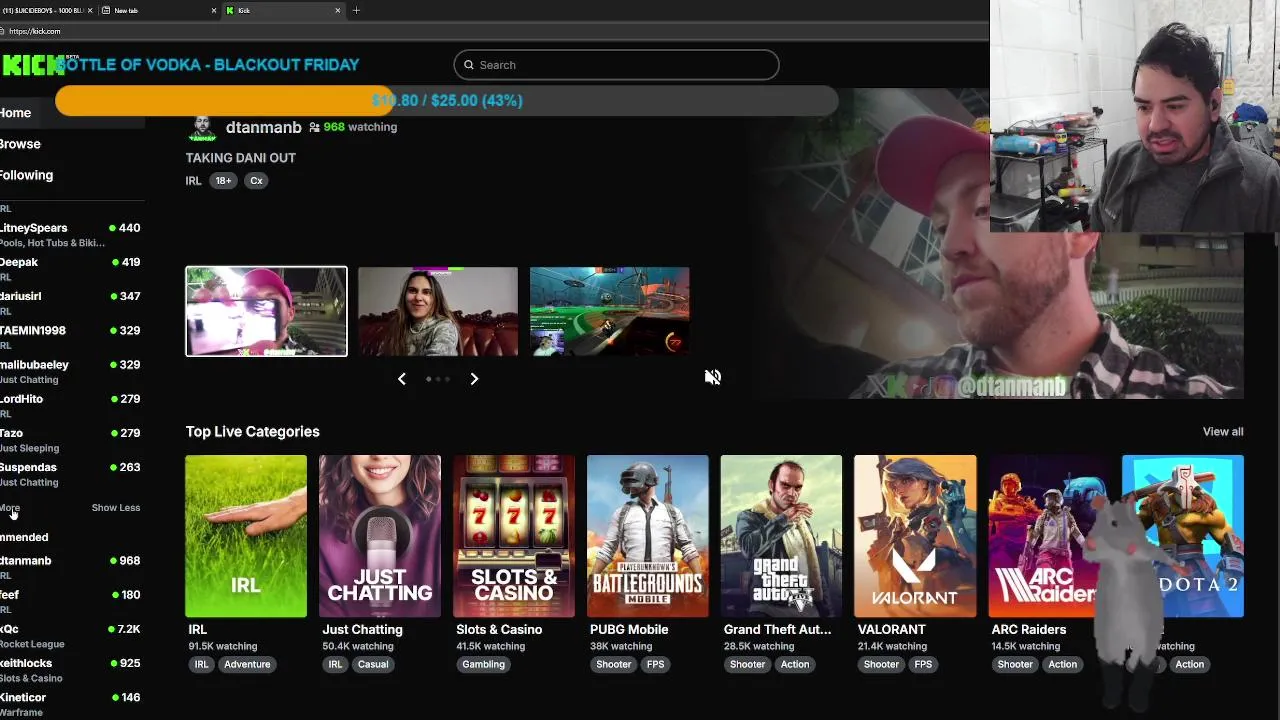
Task: Expand the list with More
Action: (10, 508)
